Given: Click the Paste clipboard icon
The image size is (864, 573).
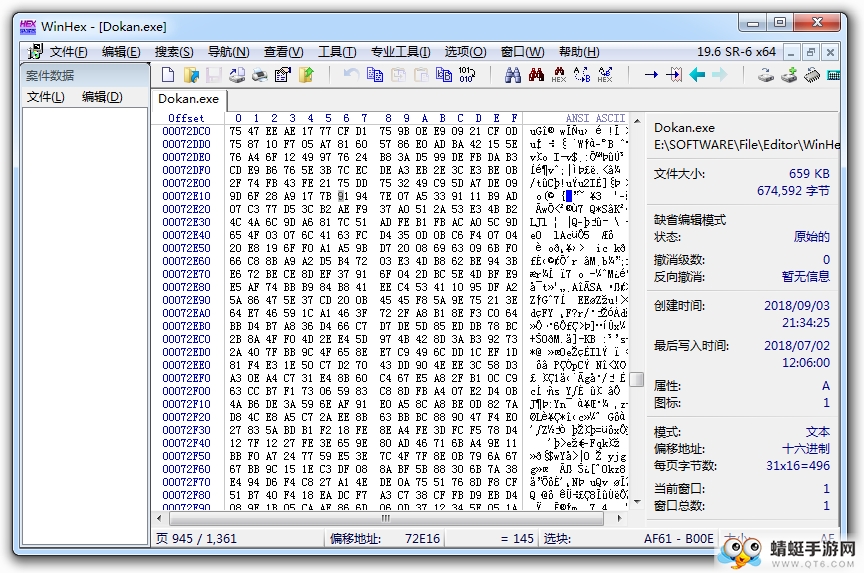Looking at the screenshot, I should [421, 74].
